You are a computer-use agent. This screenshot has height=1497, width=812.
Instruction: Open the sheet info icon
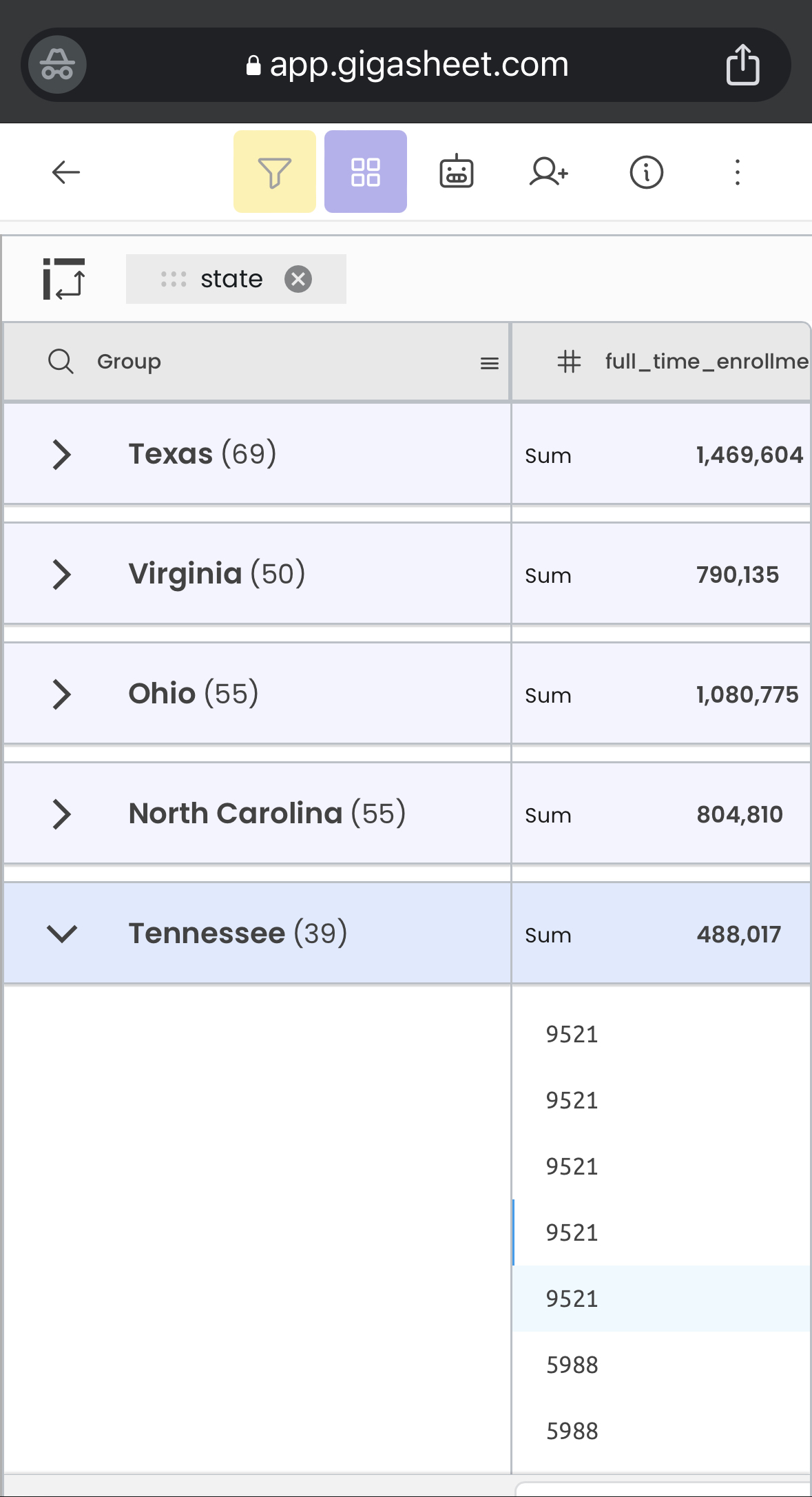(646, 172)
